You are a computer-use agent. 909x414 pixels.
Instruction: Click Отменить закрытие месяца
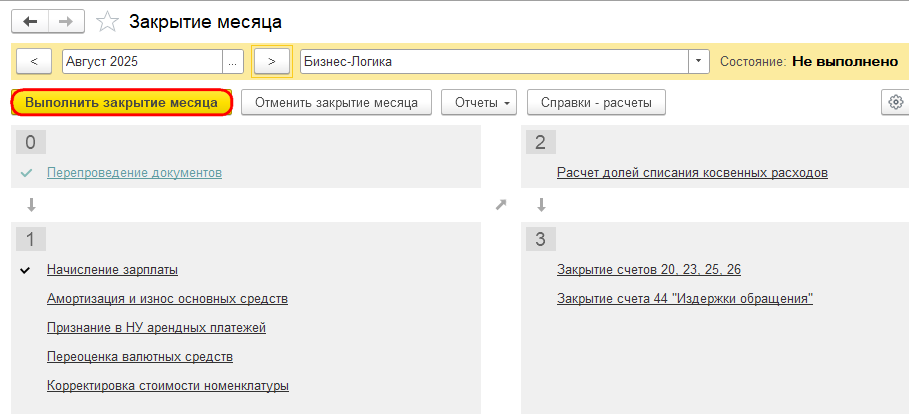337,103
